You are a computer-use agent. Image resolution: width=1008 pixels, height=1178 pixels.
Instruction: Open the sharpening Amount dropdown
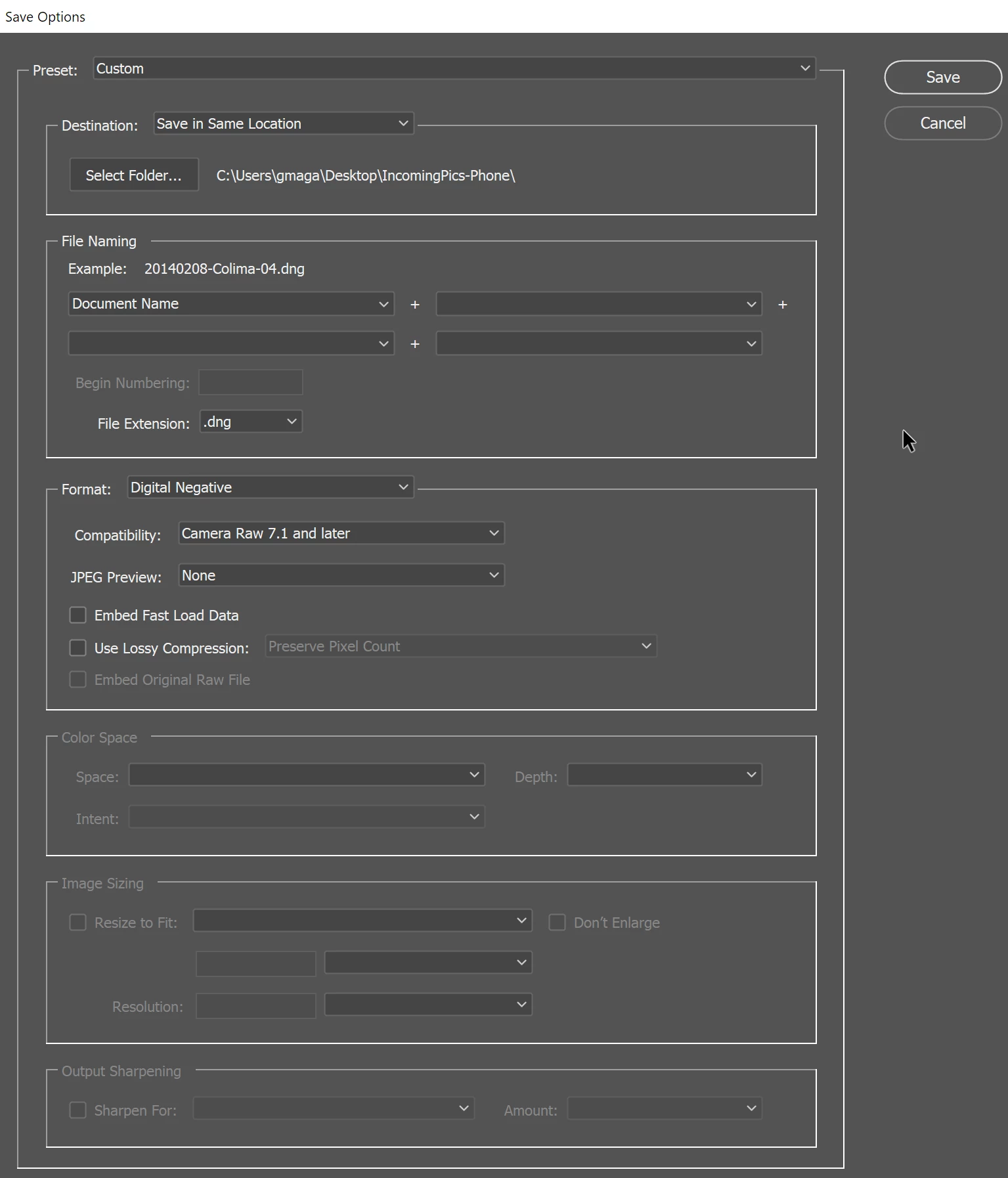click(x=665, y=1108)
